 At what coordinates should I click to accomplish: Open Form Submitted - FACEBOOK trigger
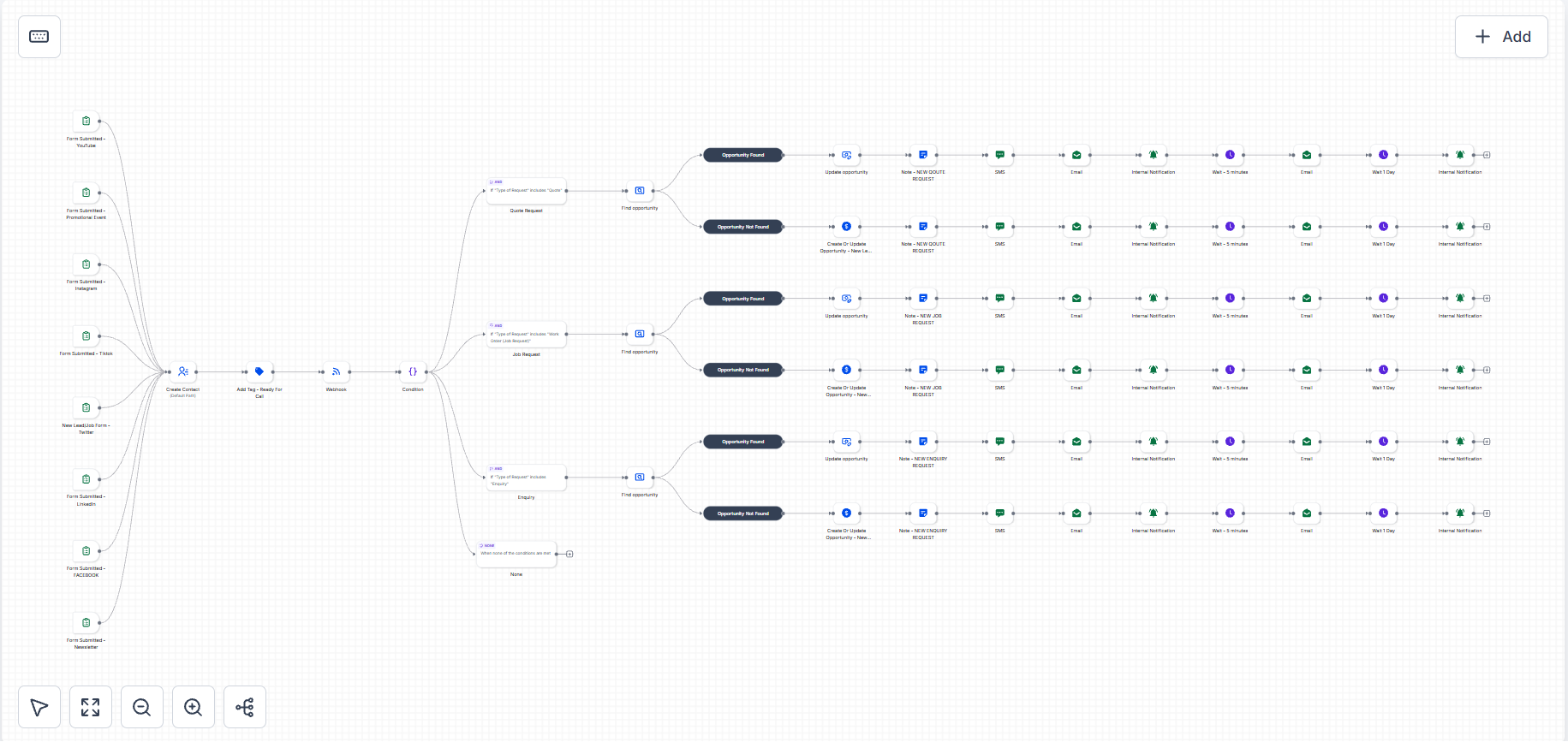(86, 551)
